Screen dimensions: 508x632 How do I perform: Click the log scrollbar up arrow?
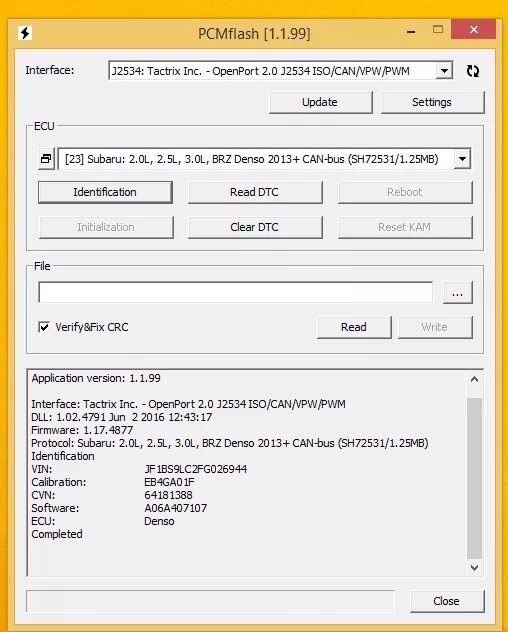[475, 379]
